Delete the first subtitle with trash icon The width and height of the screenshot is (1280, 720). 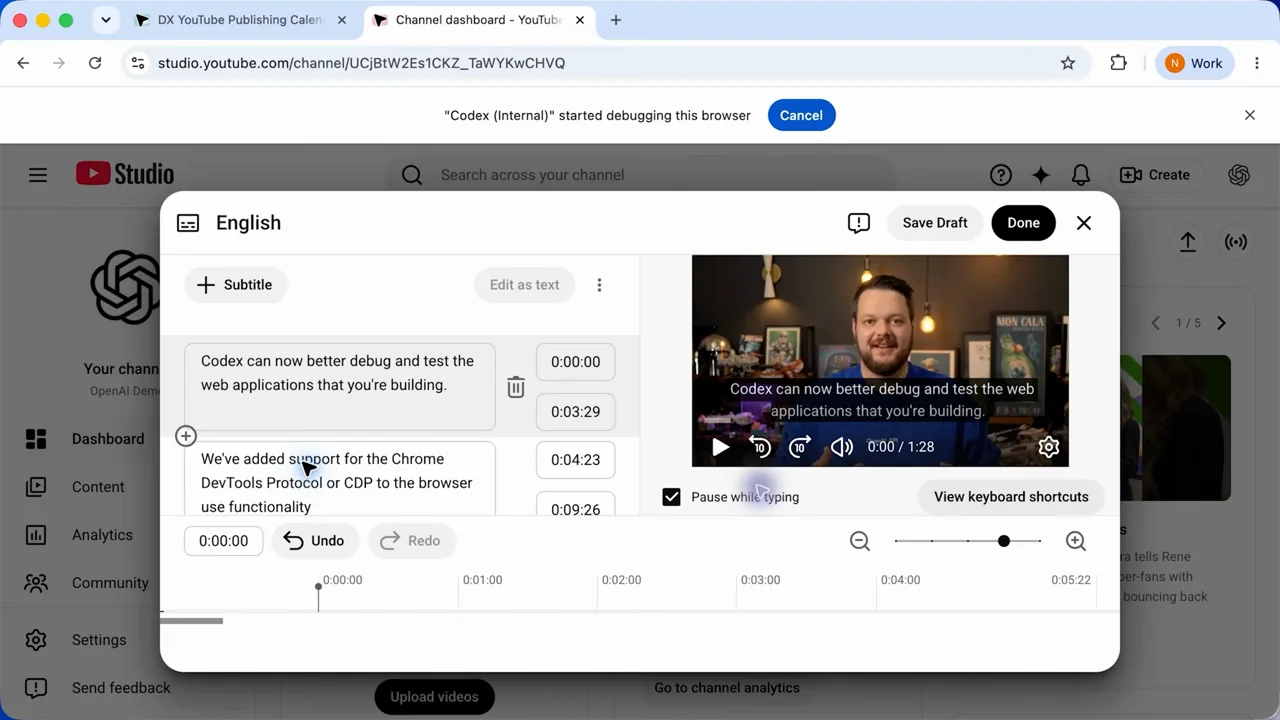(516, 387)
